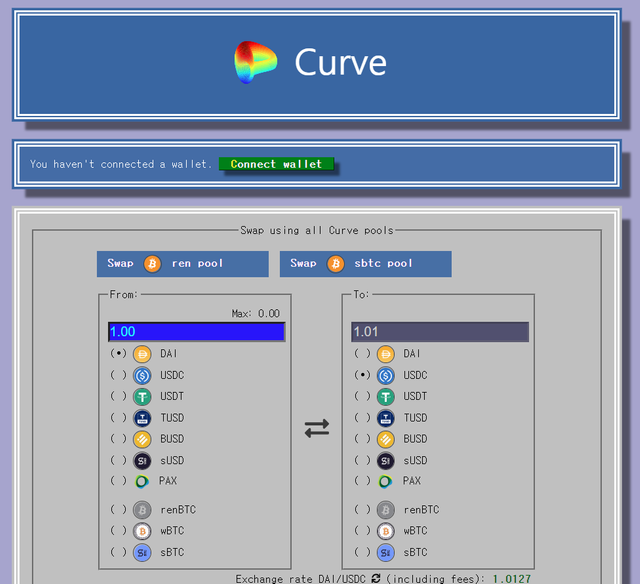Click the USDT Tether icon in From list
The width and height of the screenshot is (640, 584).
(x=142, y=397)
